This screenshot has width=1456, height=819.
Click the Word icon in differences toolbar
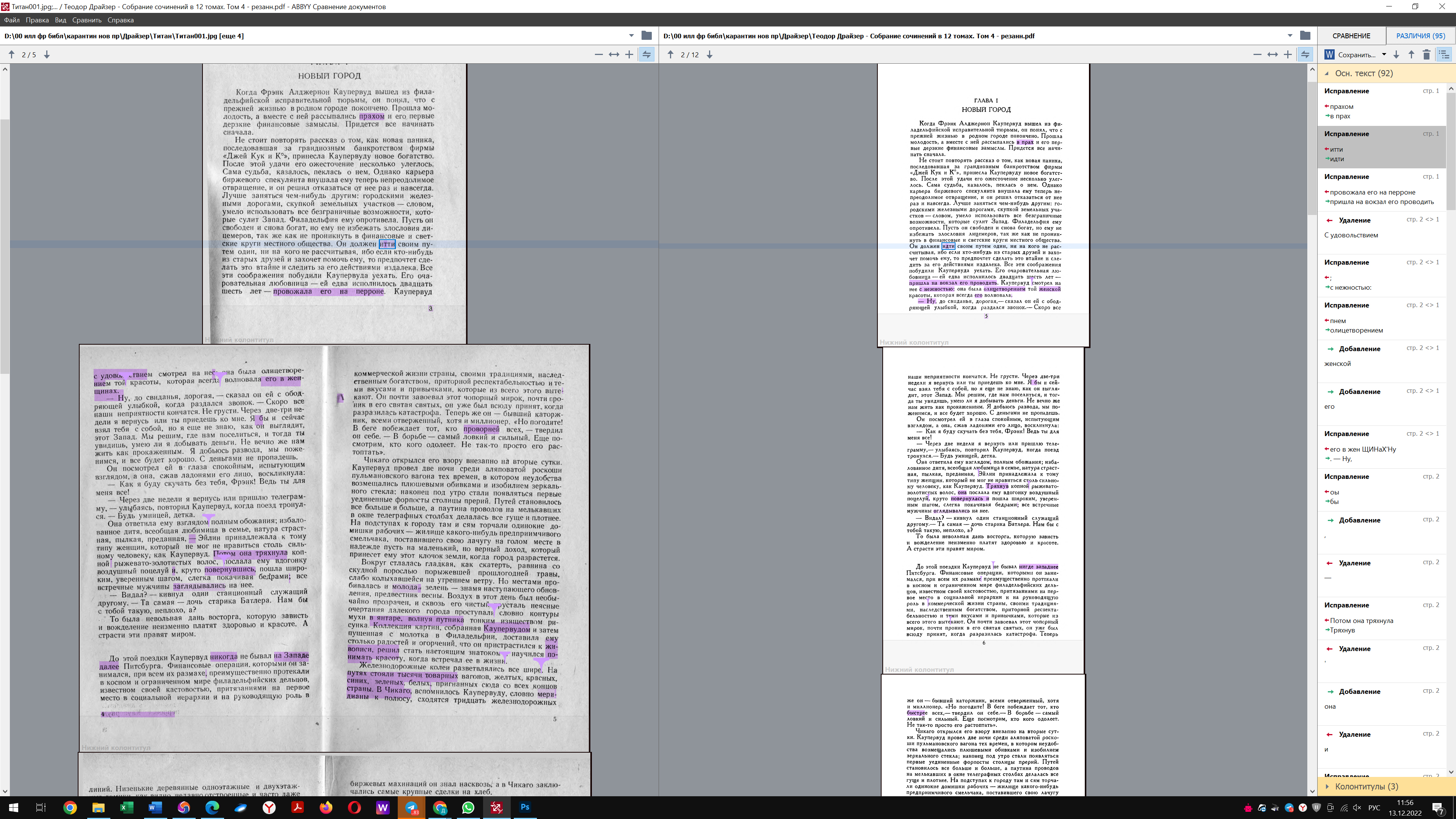pyautogui.click(x=1329, y=54)
